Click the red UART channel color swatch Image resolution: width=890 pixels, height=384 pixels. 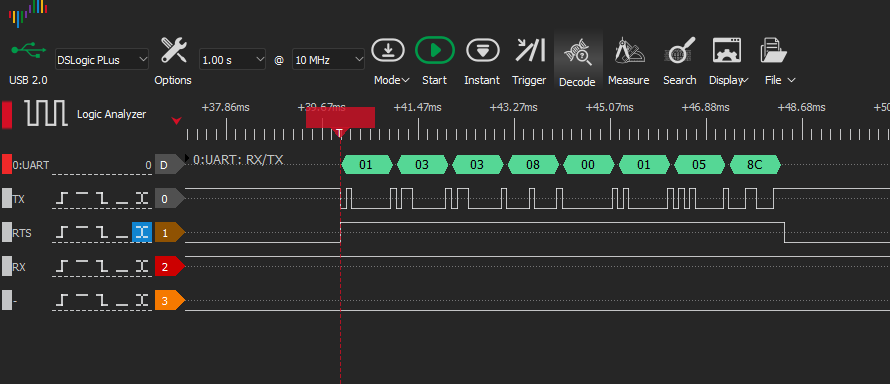(7, 164)
